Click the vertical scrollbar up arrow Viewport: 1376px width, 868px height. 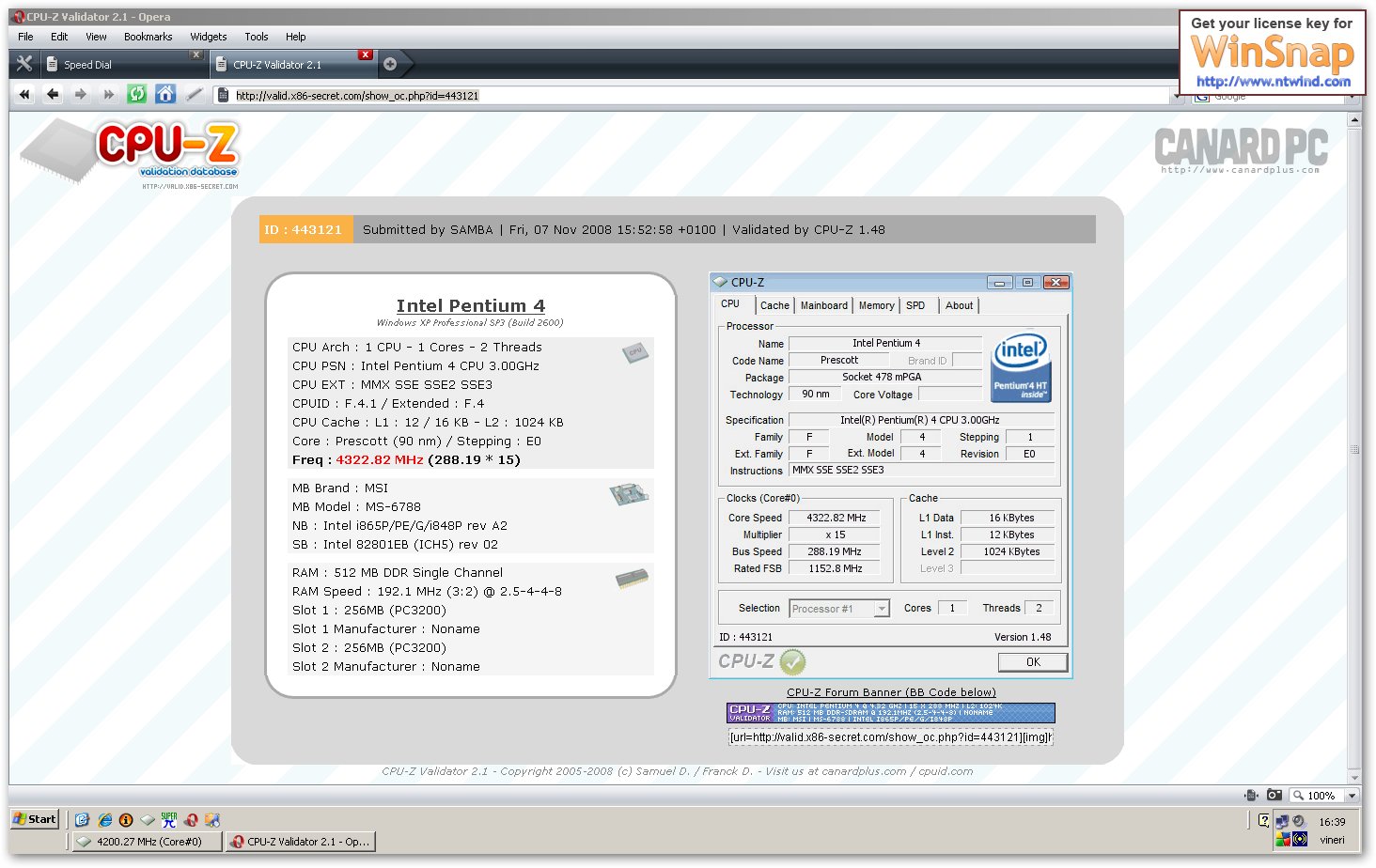(x=1354, y=120)
